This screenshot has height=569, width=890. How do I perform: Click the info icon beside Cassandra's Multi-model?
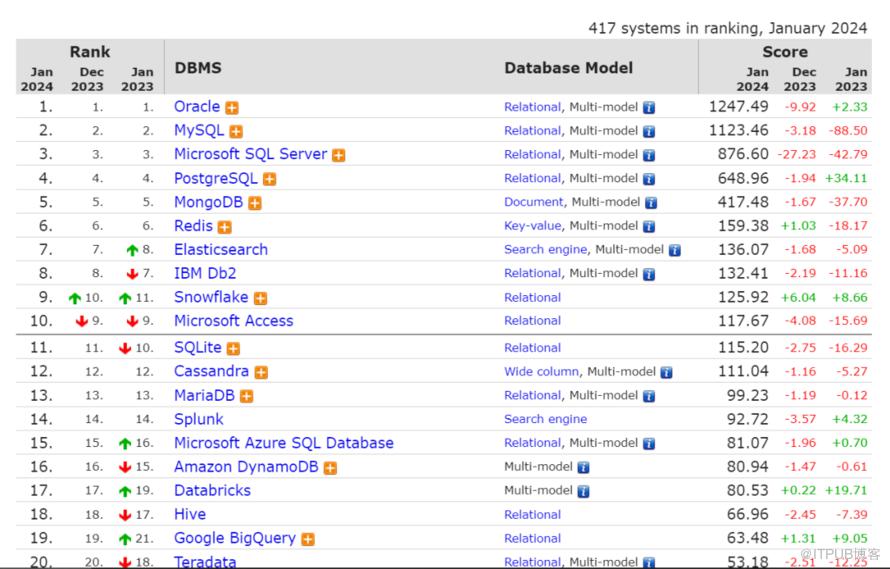click(667, 372)
